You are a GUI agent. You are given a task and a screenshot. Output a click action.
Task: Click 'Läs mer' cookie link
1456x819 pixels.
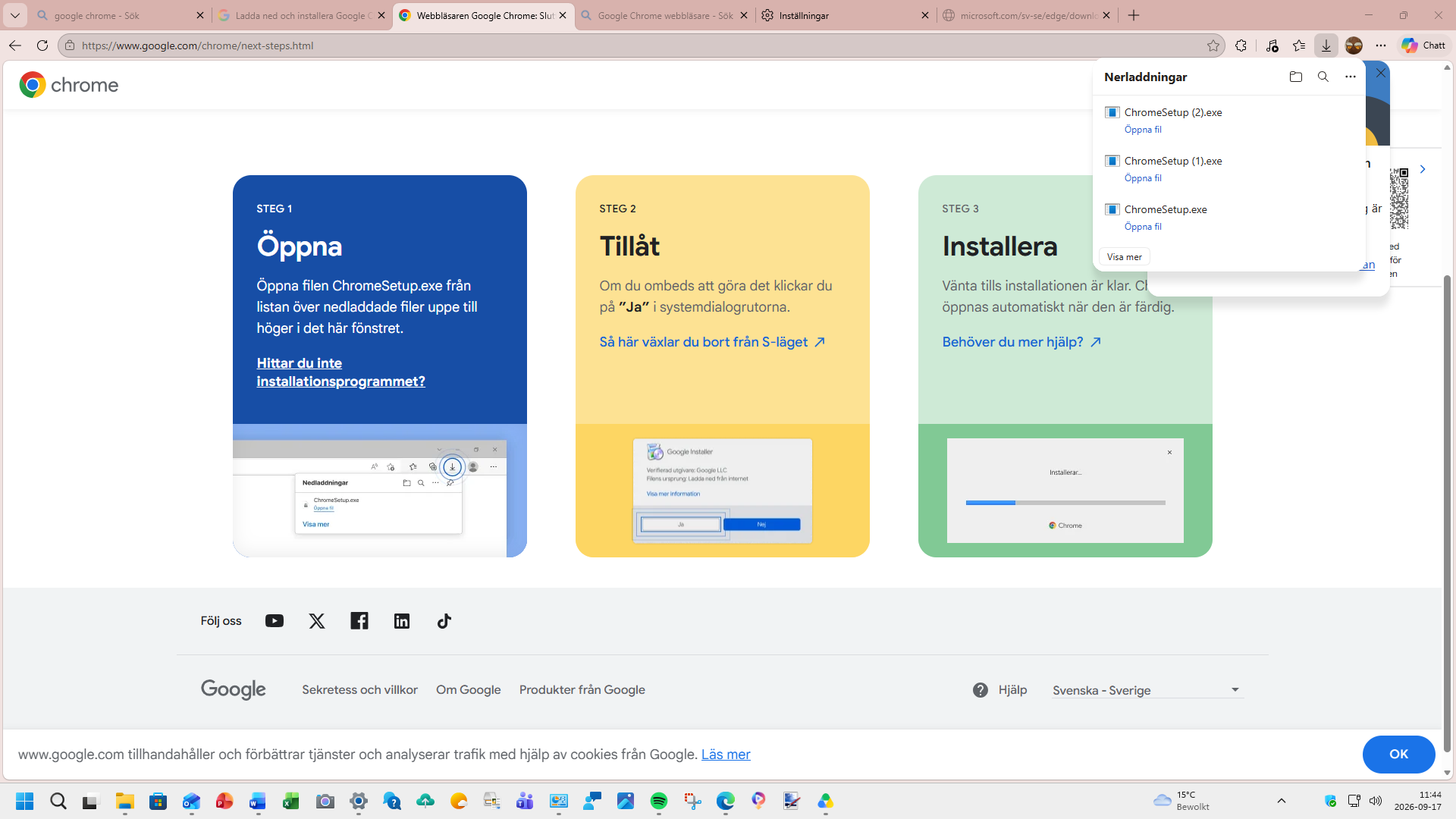pos(726,755)
